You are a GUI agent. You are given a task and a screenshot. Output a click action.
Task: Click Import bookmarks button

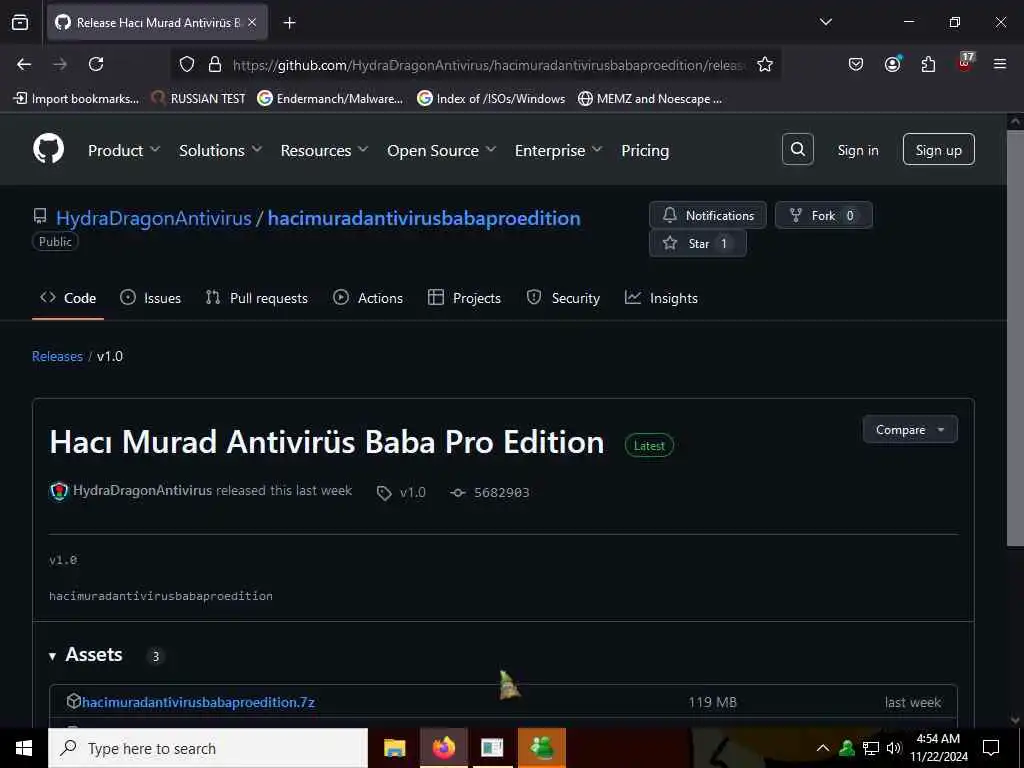pos(76,99)
